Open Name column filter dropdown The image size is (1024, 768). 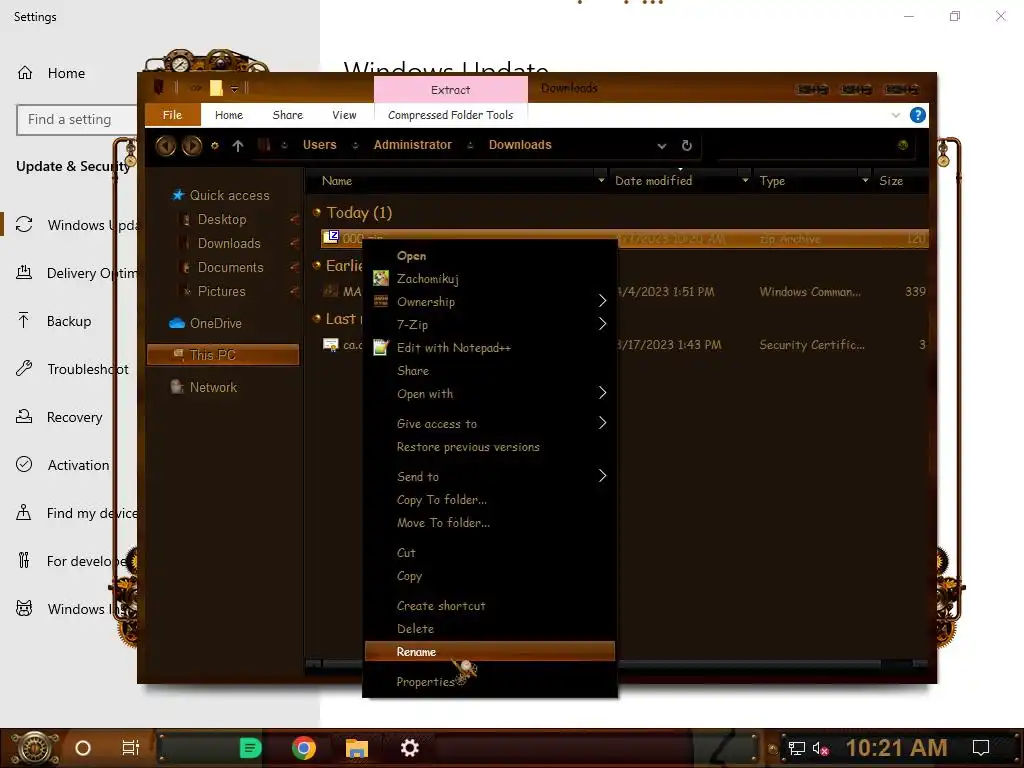coord(601,180)
